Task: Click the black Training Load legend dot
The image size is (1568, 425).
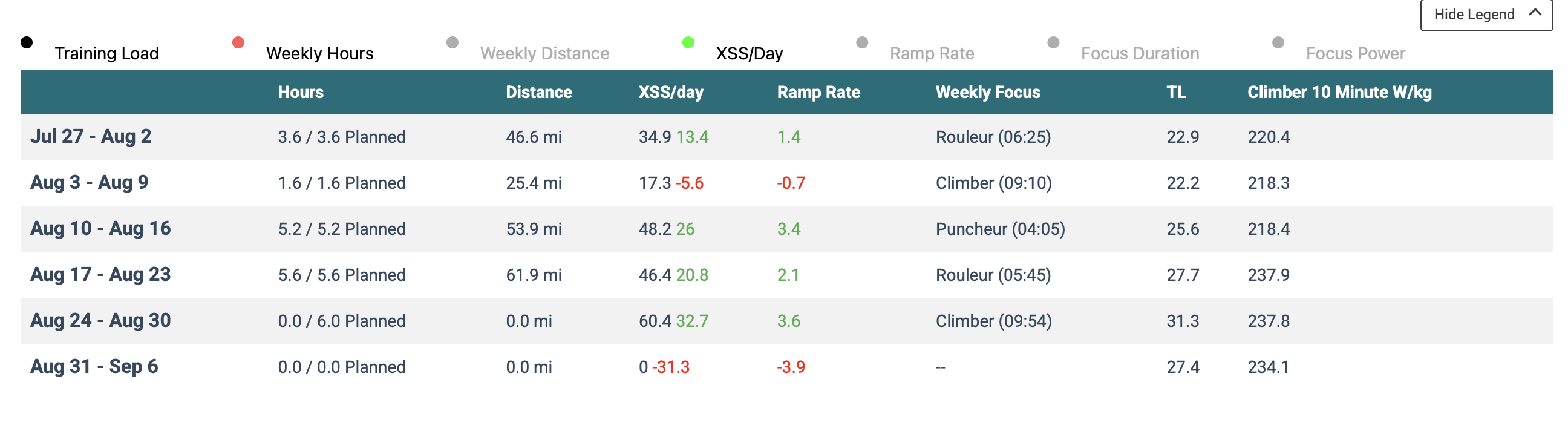Action: coord(27,42)
